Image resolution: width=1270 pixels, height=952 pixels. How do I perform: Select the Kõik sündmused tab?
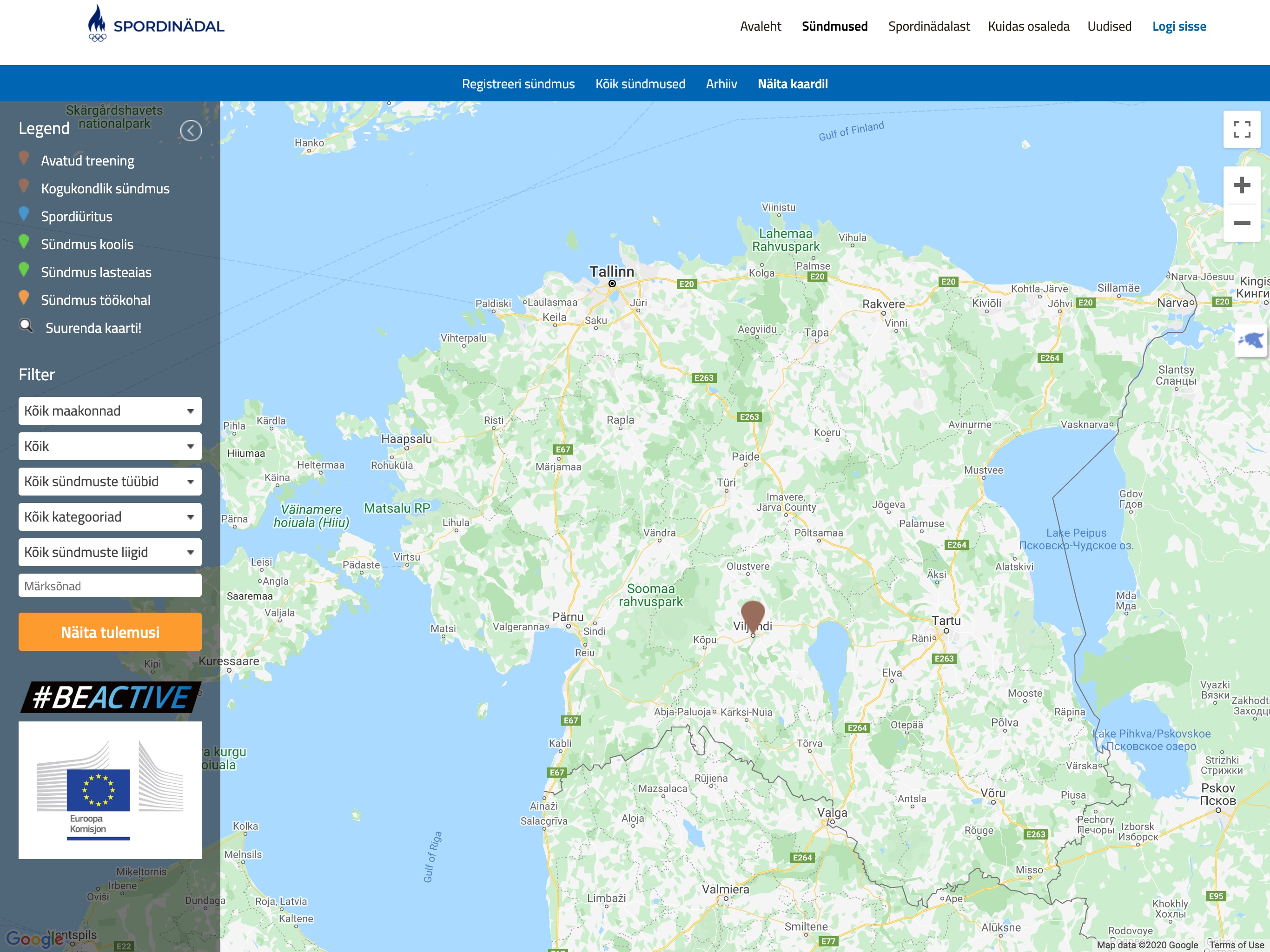coord(640,84)
